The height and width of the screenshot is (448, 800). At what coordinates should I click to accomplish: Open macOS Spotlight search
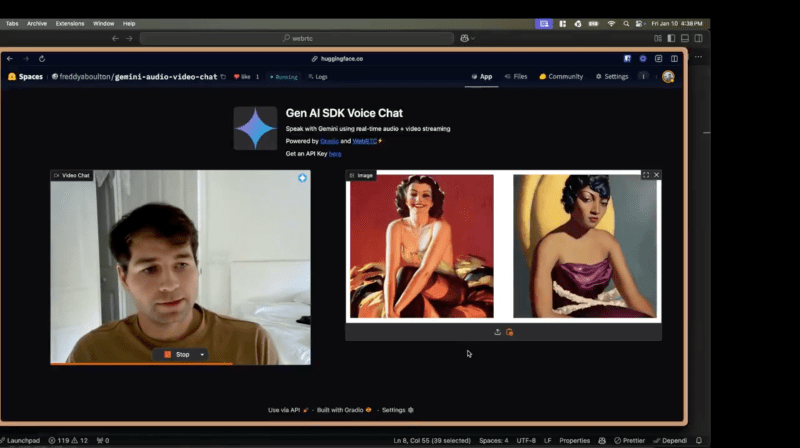tap(626, 23)
